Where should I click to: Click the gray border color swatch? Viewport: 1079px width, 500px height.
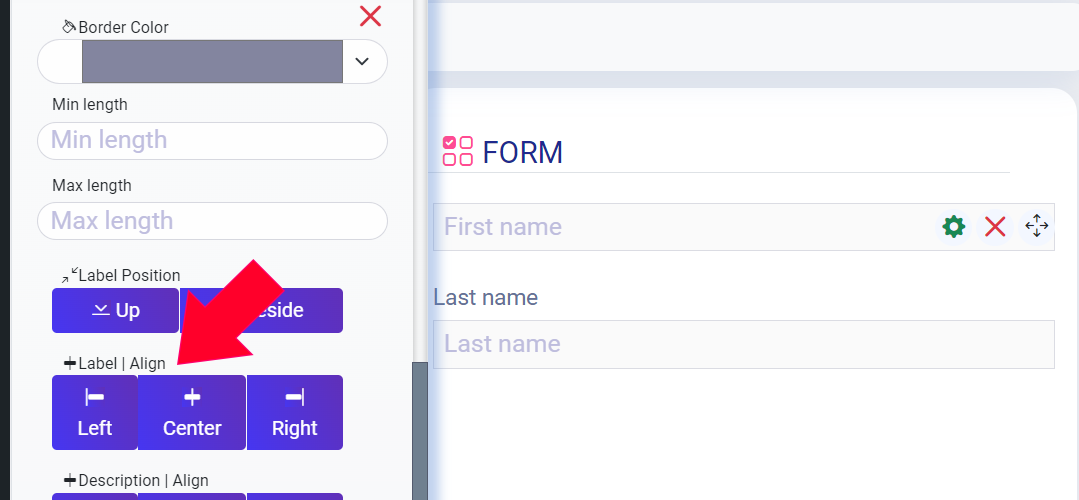tap(212, 61)
